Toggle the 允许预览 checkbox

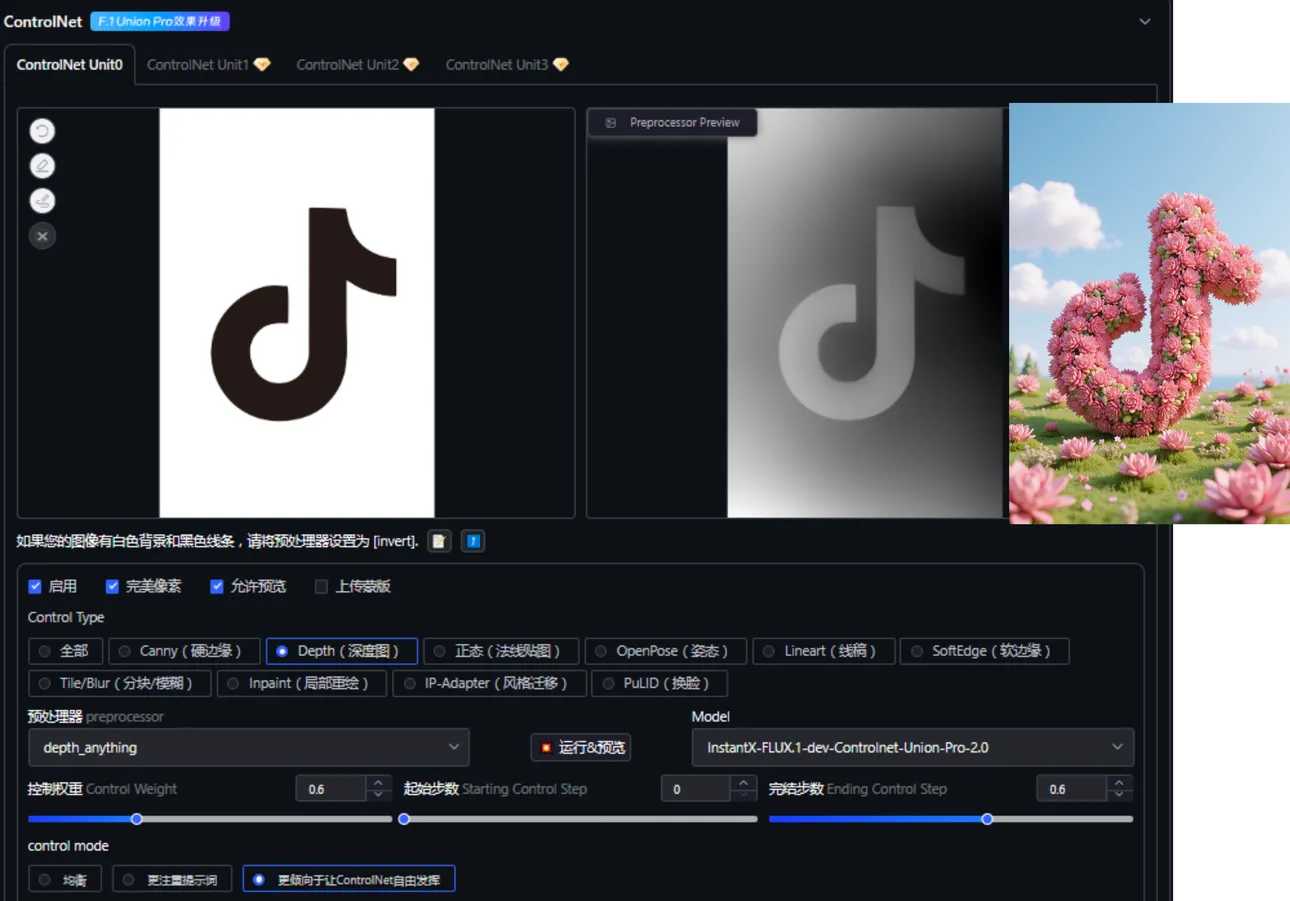217,586
